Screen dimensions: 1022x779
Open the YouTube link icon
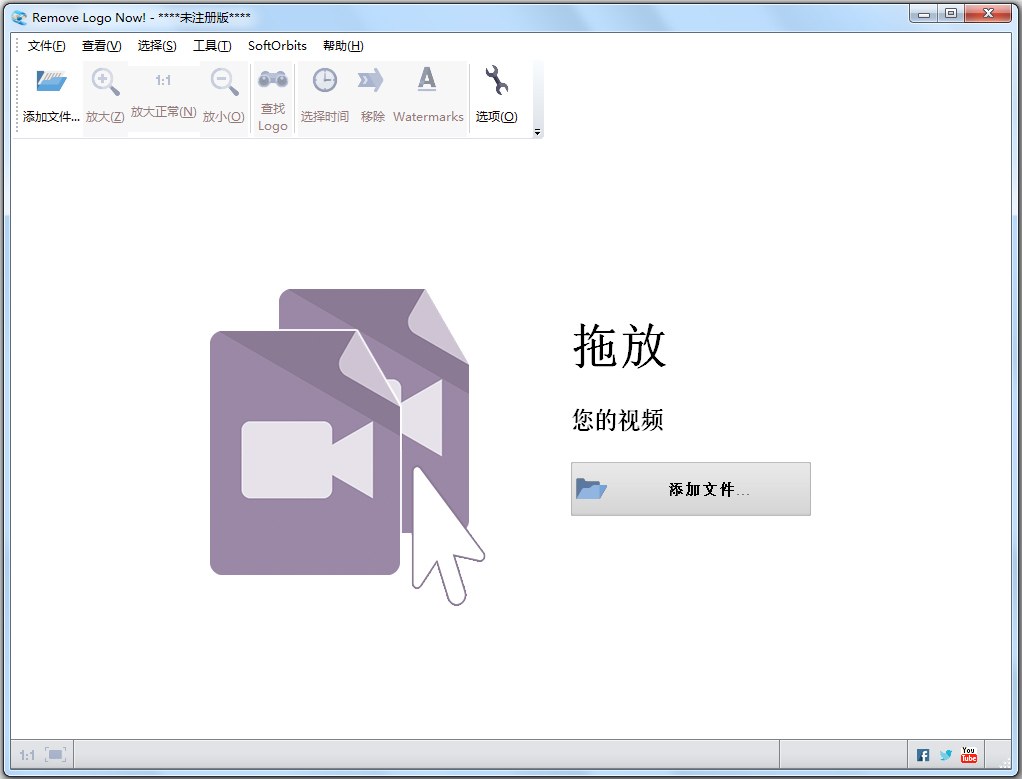pyautogui.click(x=968, y=755)
